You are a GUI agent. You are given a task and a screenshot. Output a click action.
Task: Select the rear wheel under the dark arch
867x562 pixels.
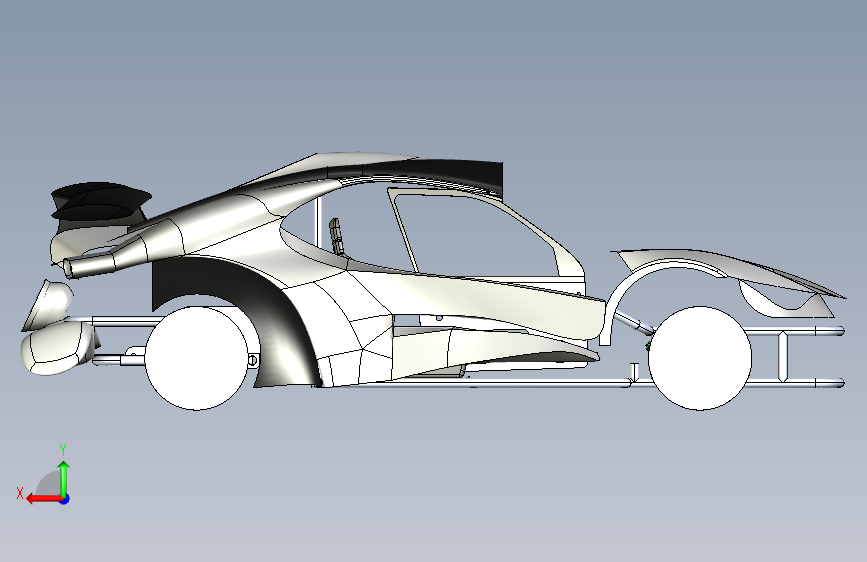[196, 358]
